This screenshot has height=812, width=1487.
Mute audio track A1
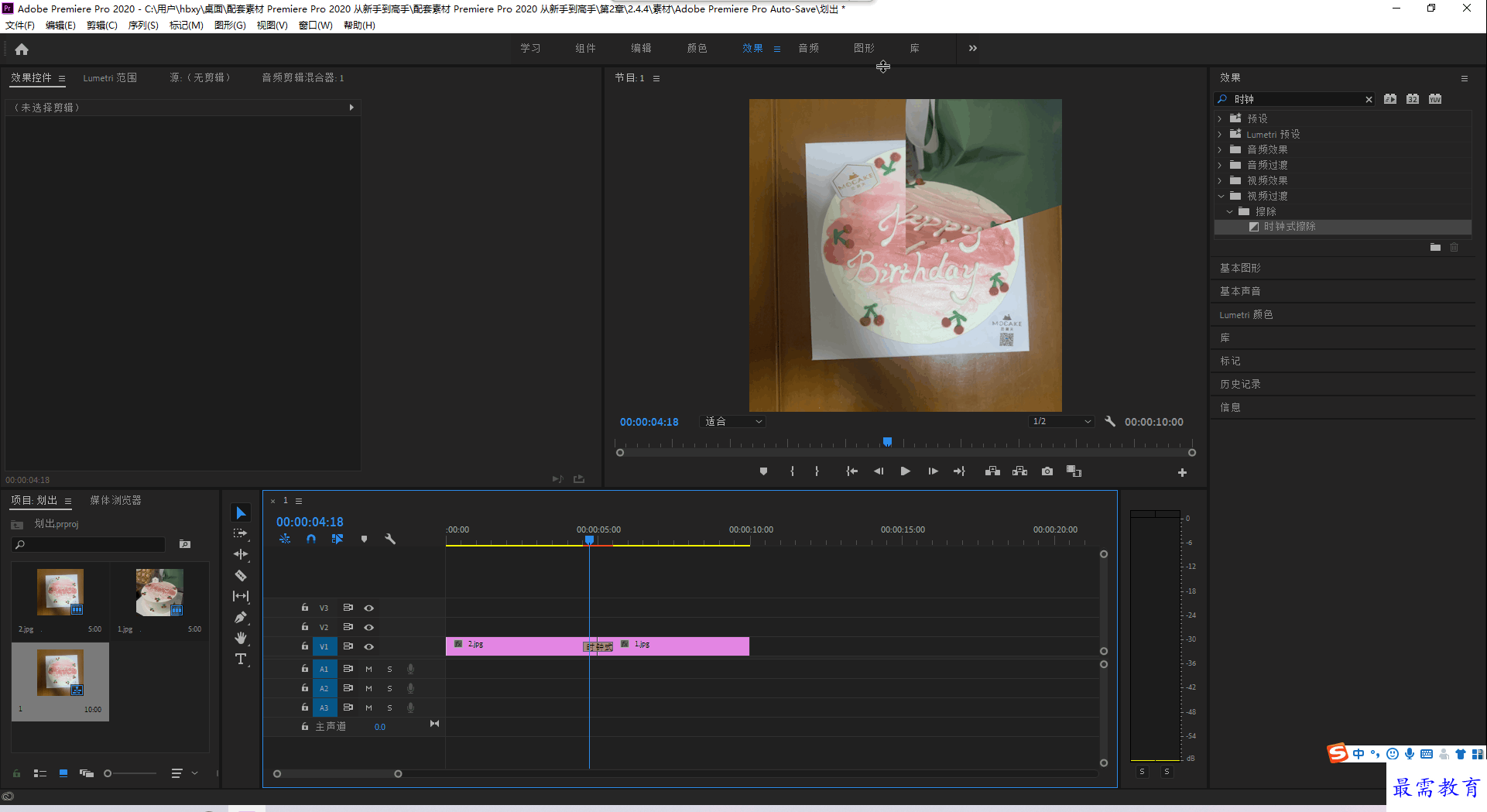coord(368,668)
